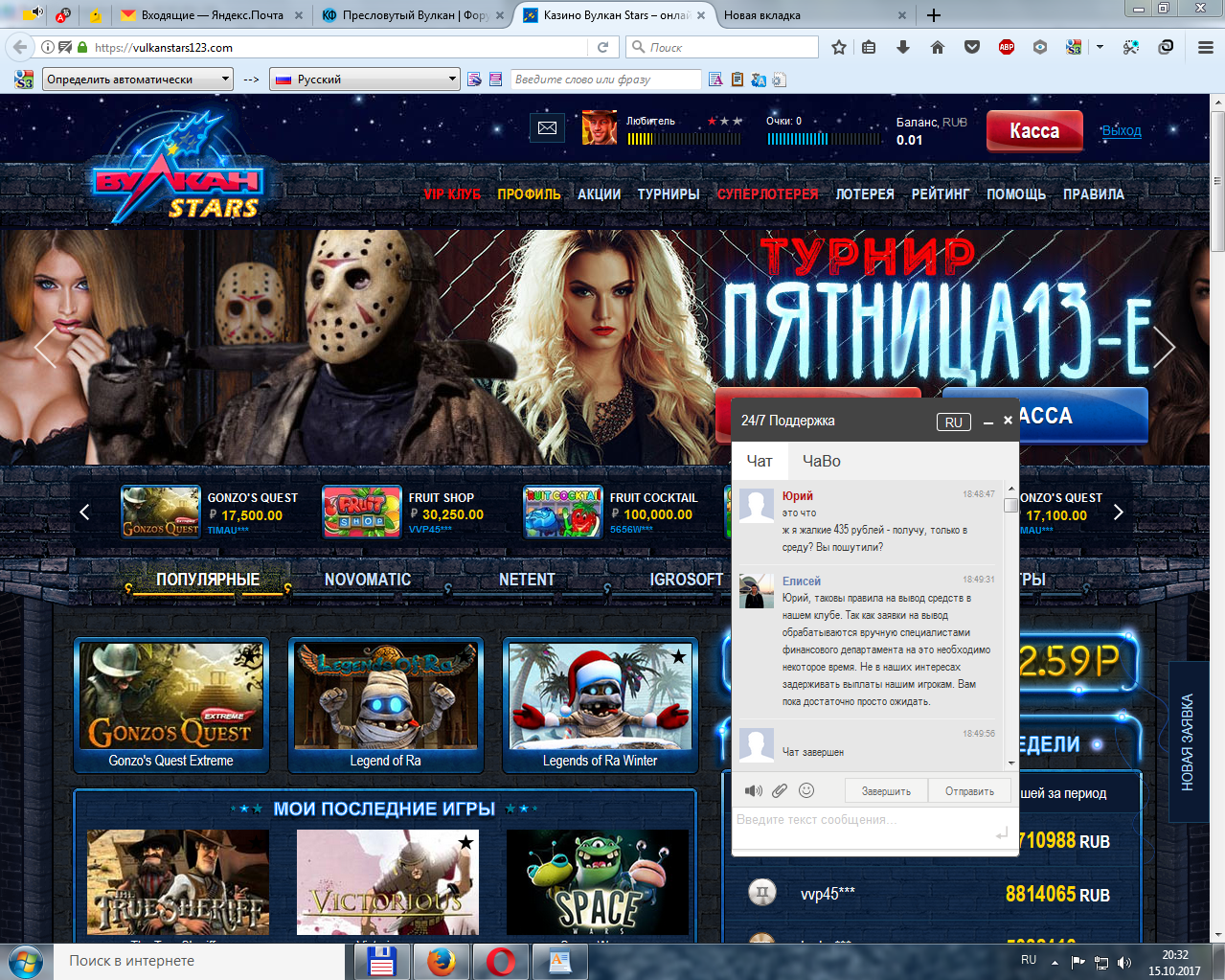Reload the page from the address bar

click(602, 47)
